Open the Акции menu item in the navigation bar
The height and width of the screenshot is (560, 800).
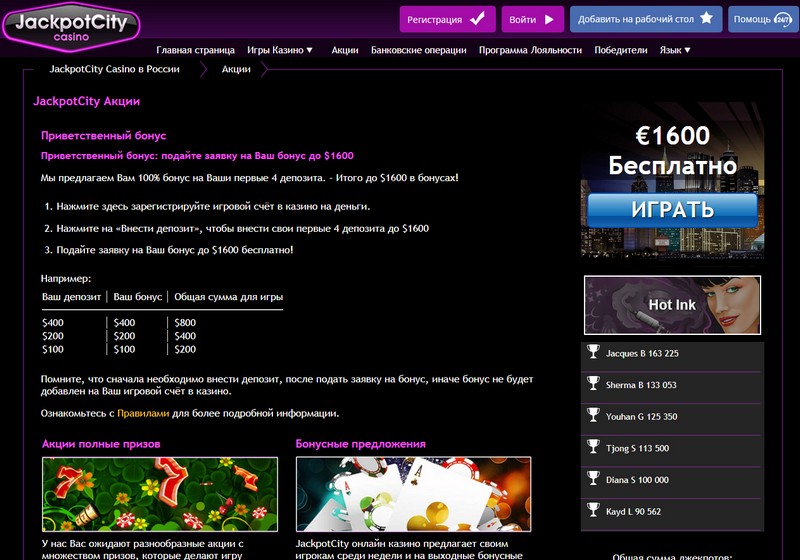(345, 50)
